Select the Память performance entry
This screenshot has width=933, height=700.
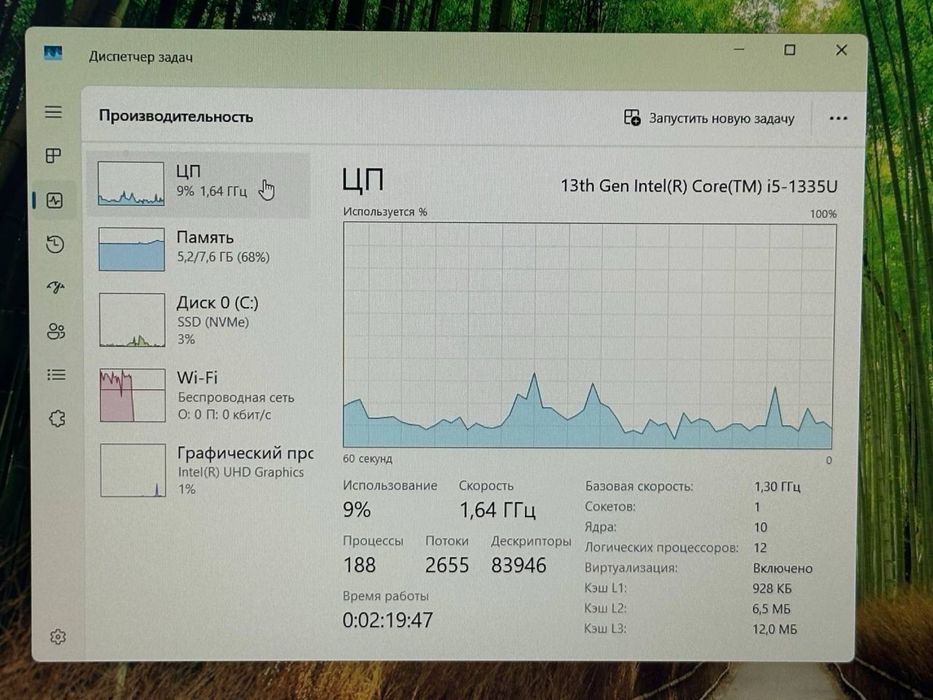[x=199, y=249]
